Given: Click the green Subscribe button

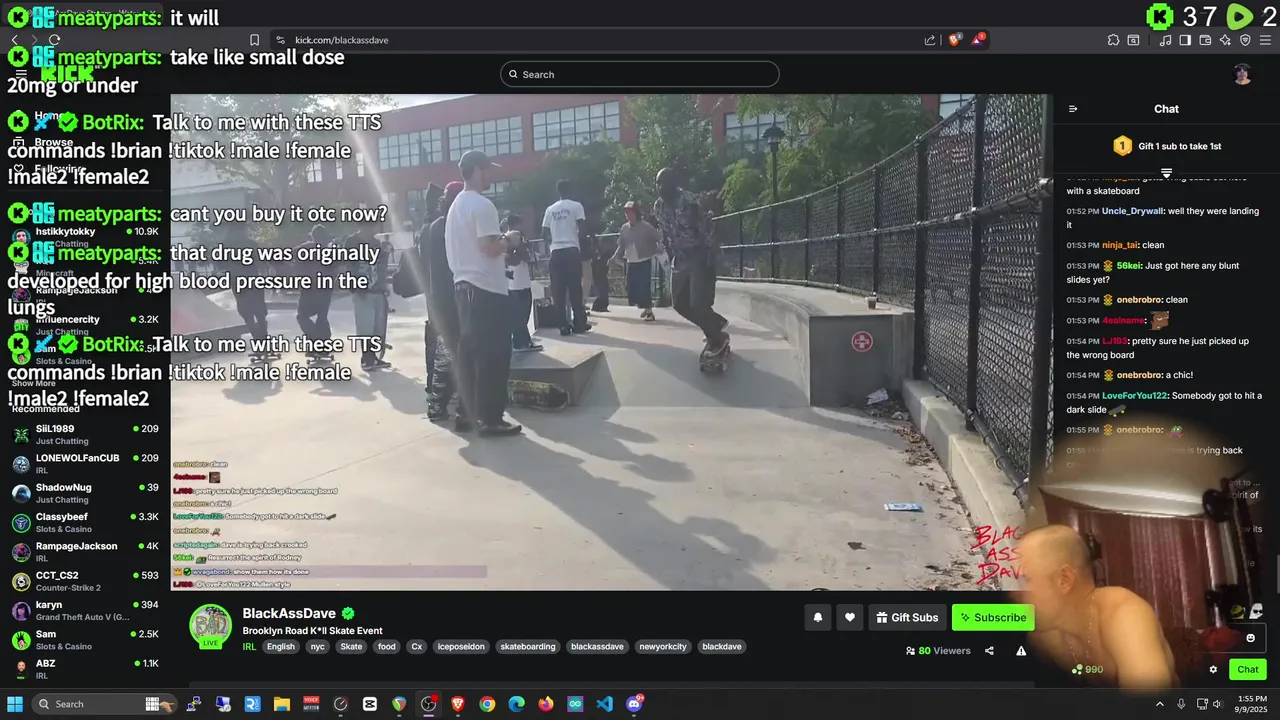Looking at the screenshot, I should pos(993,618).
